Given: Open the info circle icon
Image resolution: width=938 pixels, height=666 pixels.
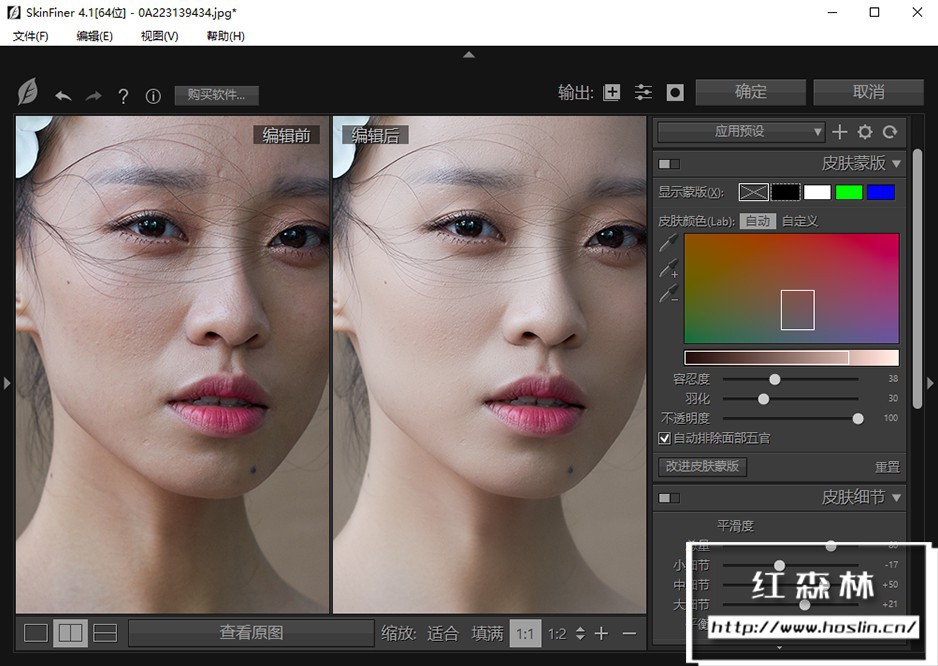Looking at the screenshot, I should pos(153,96).
